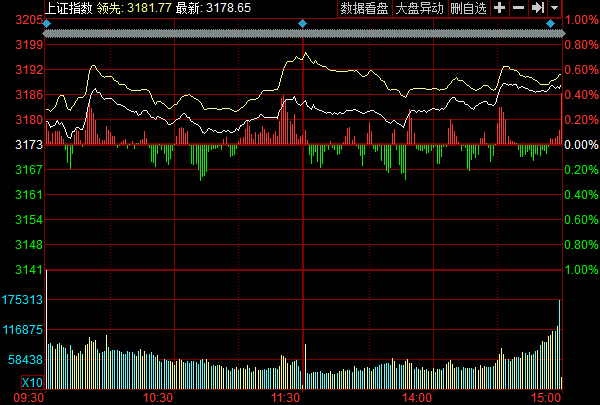The height and width of the screenshot is (405, 600).
Task: Click the left blue diamond marker
Action: [46, 22]
